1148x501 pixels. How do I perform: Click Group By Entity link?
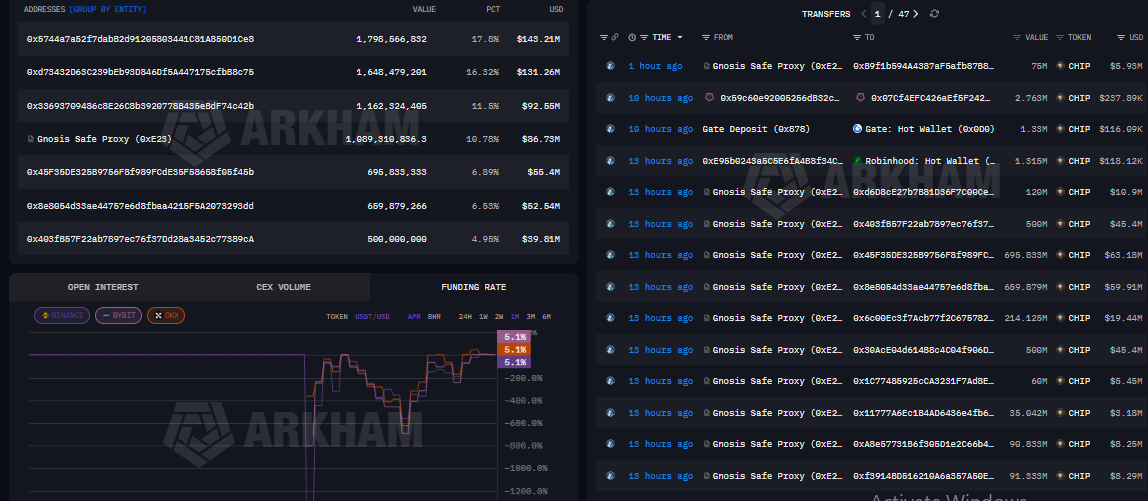107,9
